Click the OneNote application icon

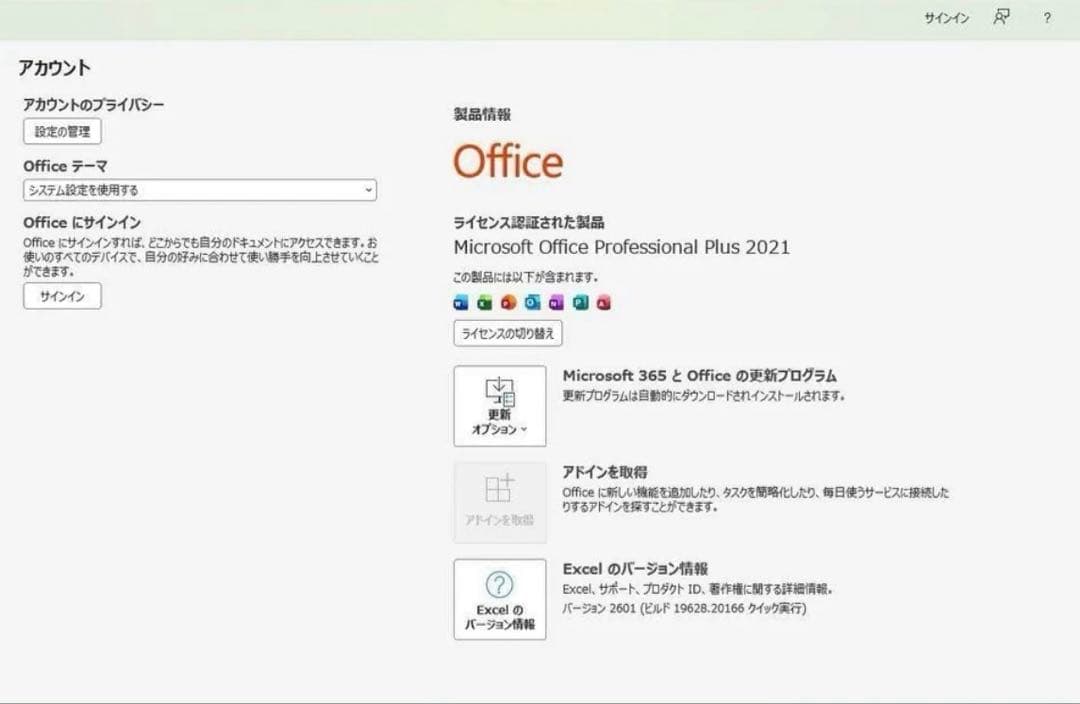click(556, 301)
